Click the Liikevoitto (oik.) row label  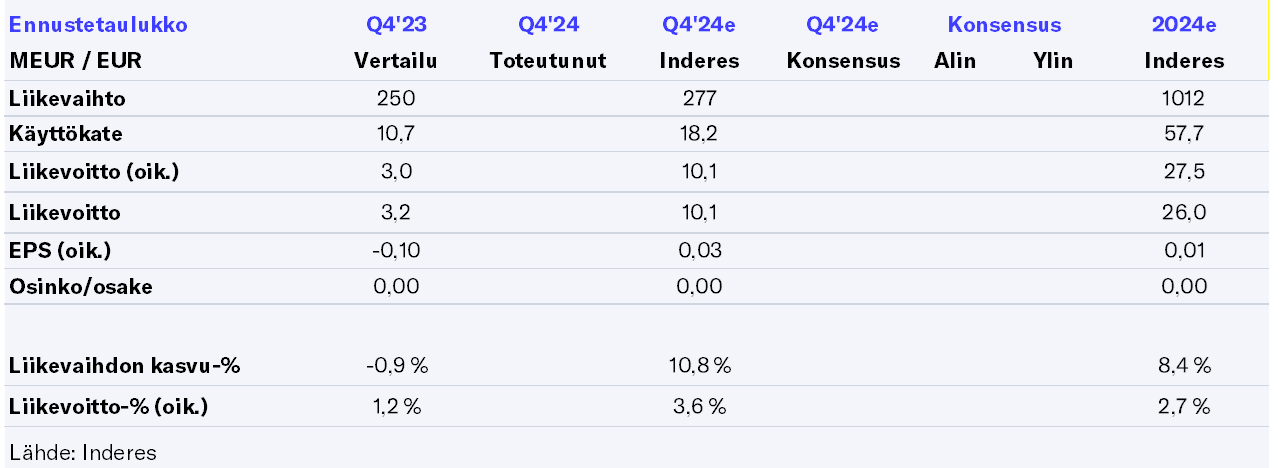(94, 171)
